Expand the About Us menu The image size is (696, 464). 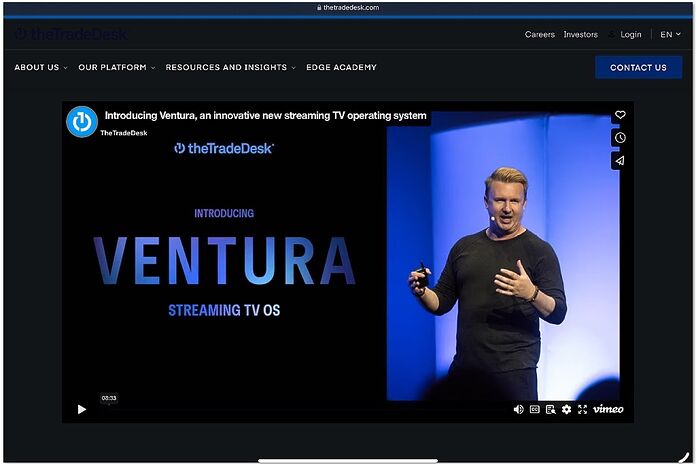40,67
